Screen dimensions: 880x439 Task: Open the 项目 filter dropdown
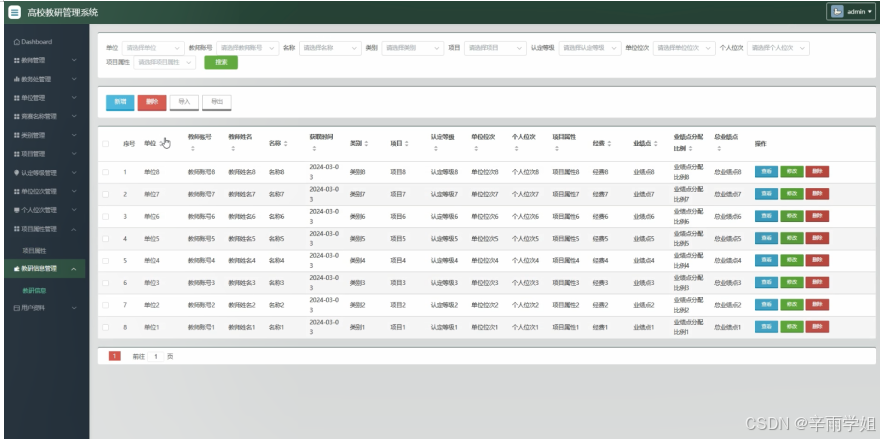tap(495, 48)
